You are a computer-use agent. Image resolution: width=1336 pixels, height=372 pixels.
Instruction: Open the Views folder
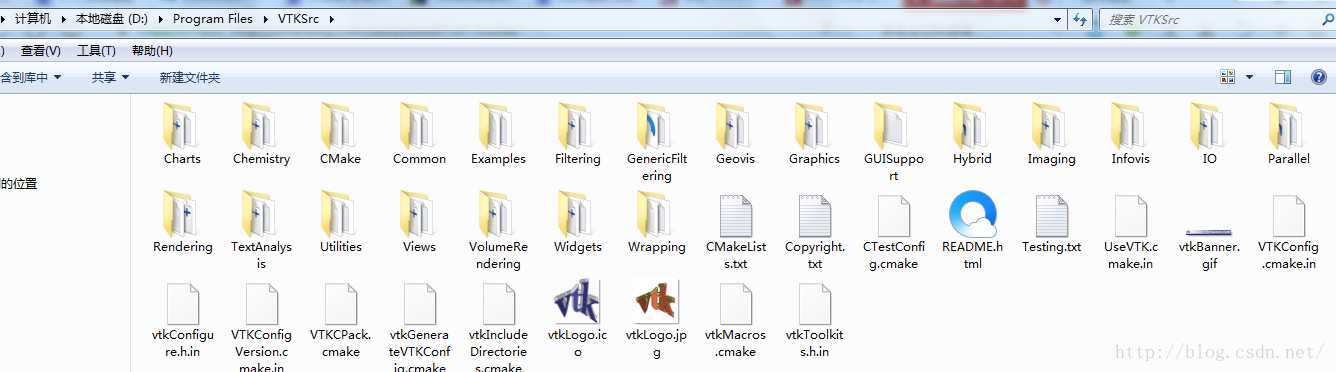click(x=419, y=222)
